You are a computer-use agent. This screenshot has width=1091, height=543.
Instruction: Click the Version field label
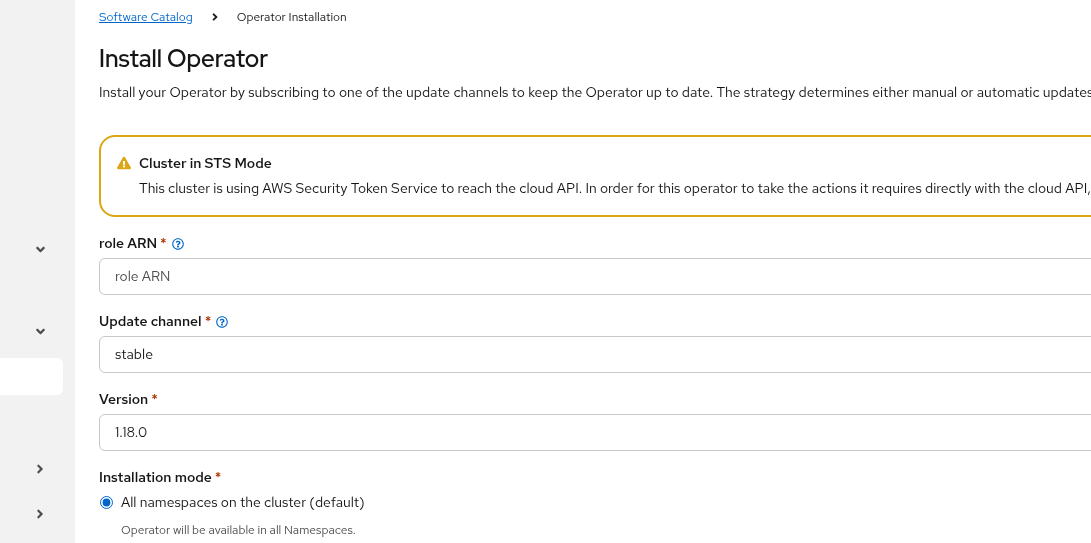click(x=123, y=399)
